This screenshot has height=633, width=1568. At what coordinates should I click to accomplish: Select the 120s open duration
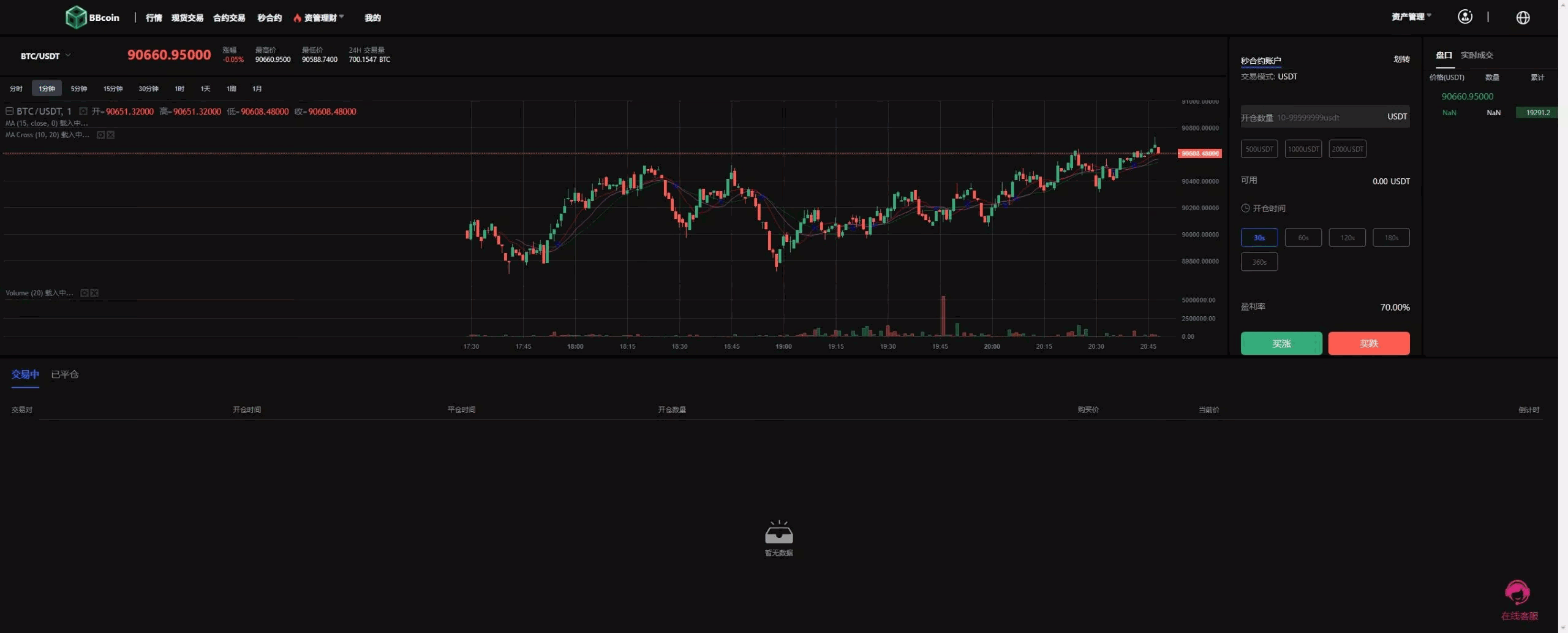(1347, 238)
